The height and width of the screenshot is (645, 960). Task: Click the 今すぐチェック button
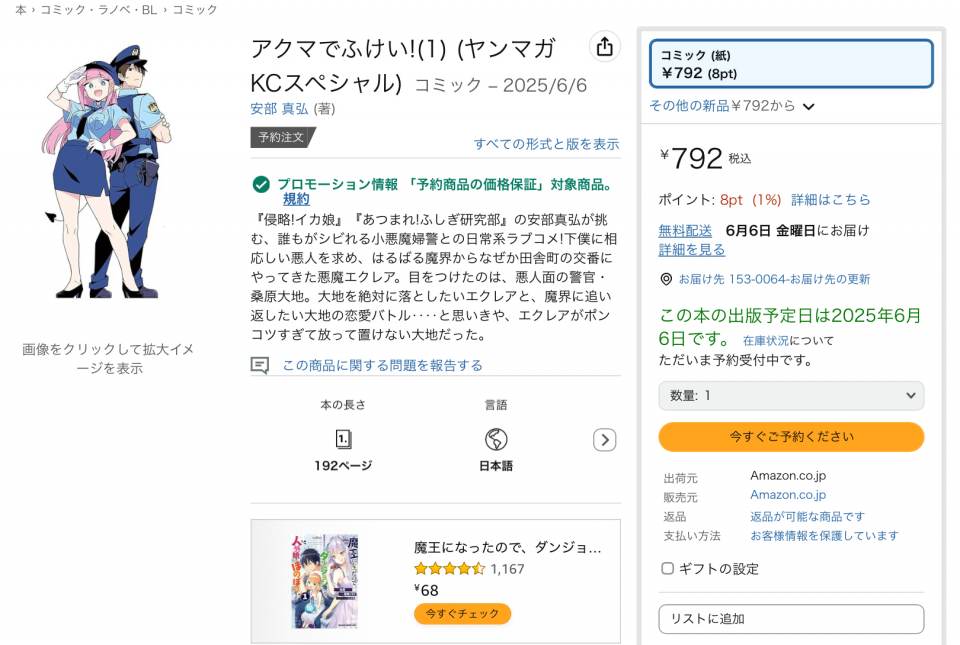click(x=462, y=613)
